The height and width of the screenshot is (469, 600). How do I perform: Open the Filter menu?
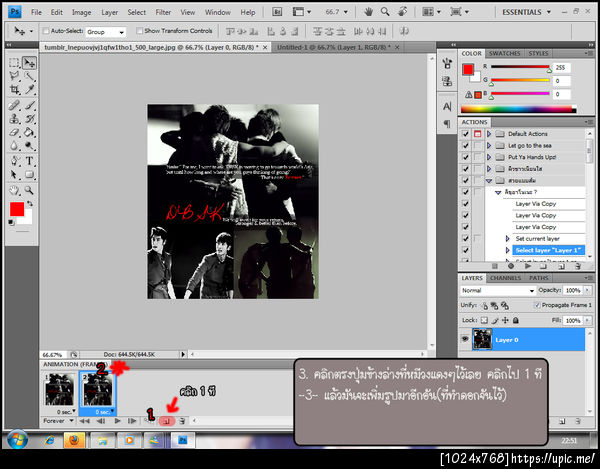coord(163,12)
